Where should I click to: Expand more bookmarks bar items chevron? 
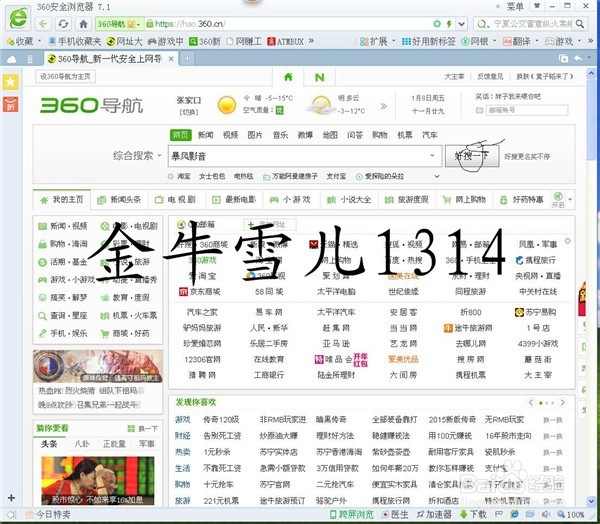311,41
